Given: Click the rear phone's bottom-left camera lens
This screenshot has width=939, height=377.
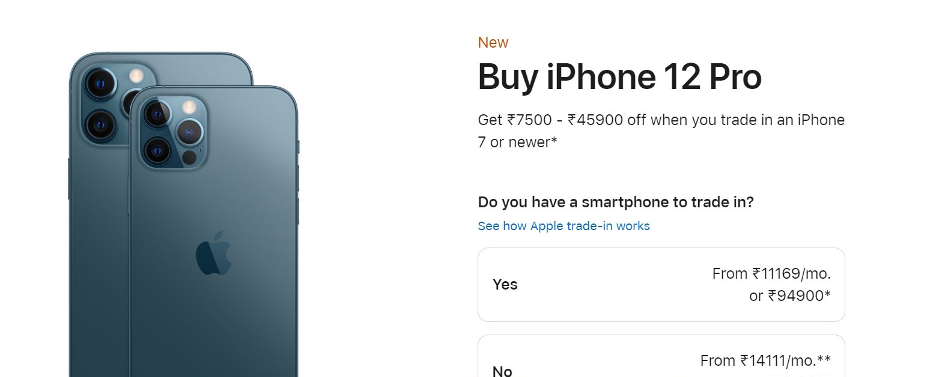Looking at the screenshot, I should point(101,124).
